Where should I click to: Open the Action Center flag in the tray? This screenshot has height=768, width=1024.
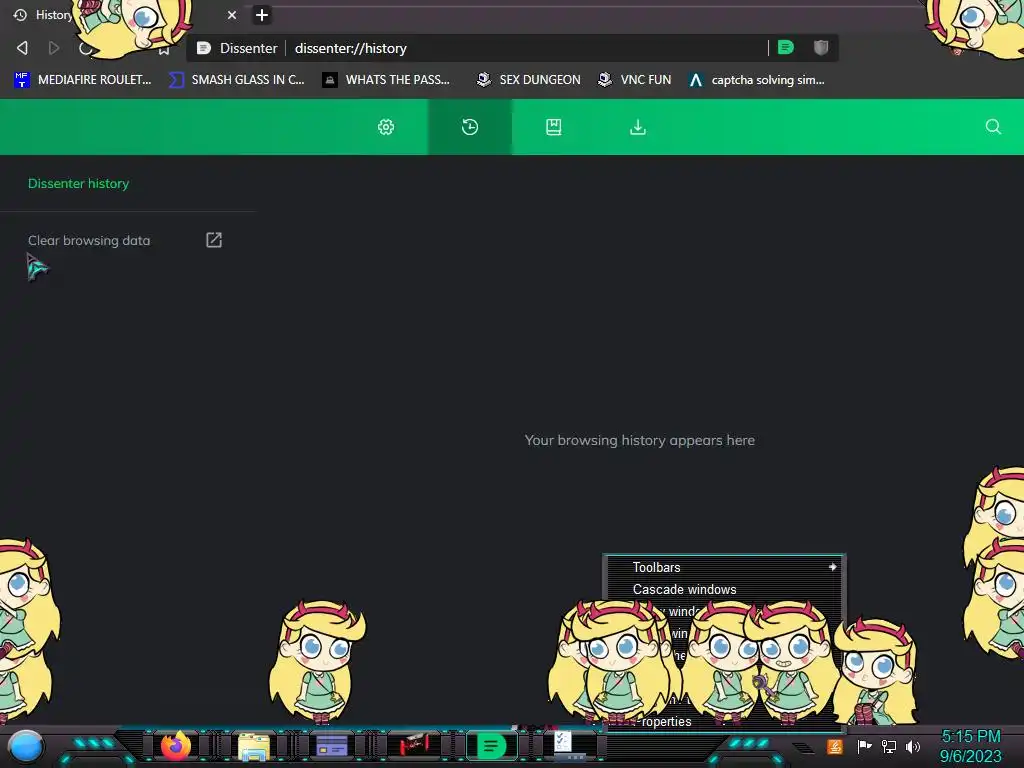(864, 746)
